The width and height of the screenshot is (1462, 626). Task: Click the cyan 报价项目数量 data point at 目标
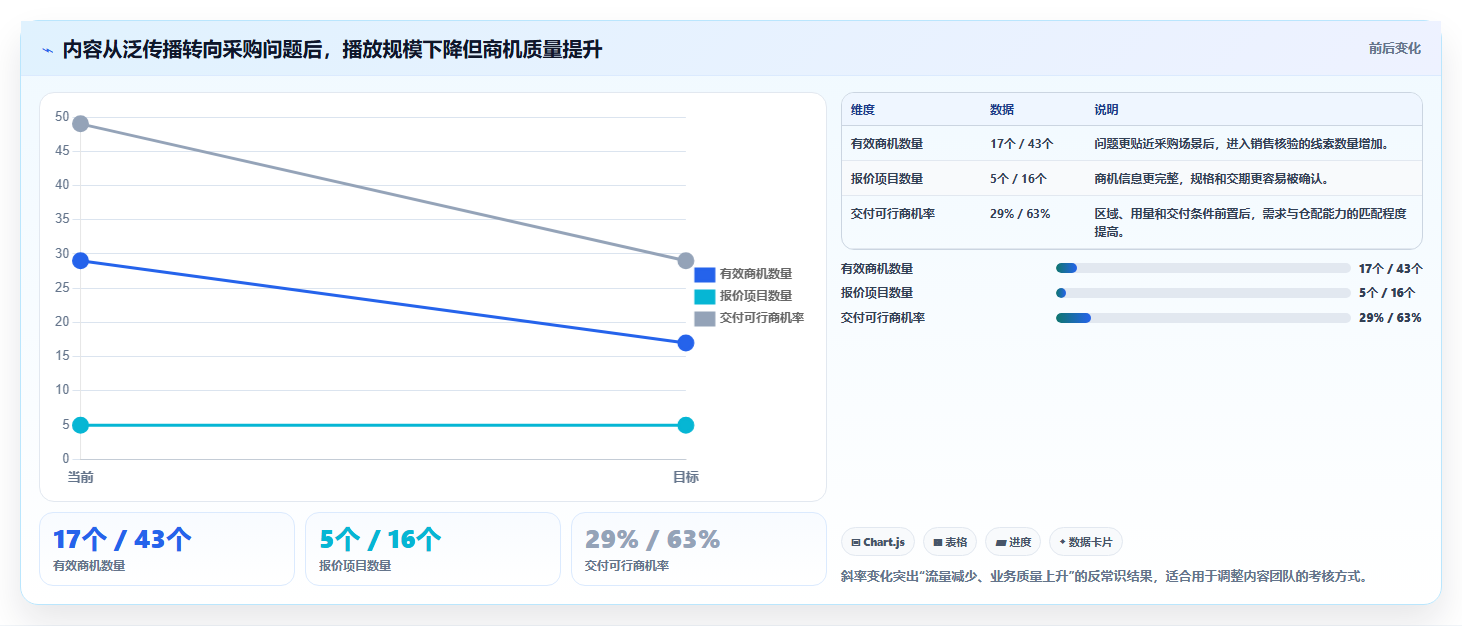coord(686,425)
